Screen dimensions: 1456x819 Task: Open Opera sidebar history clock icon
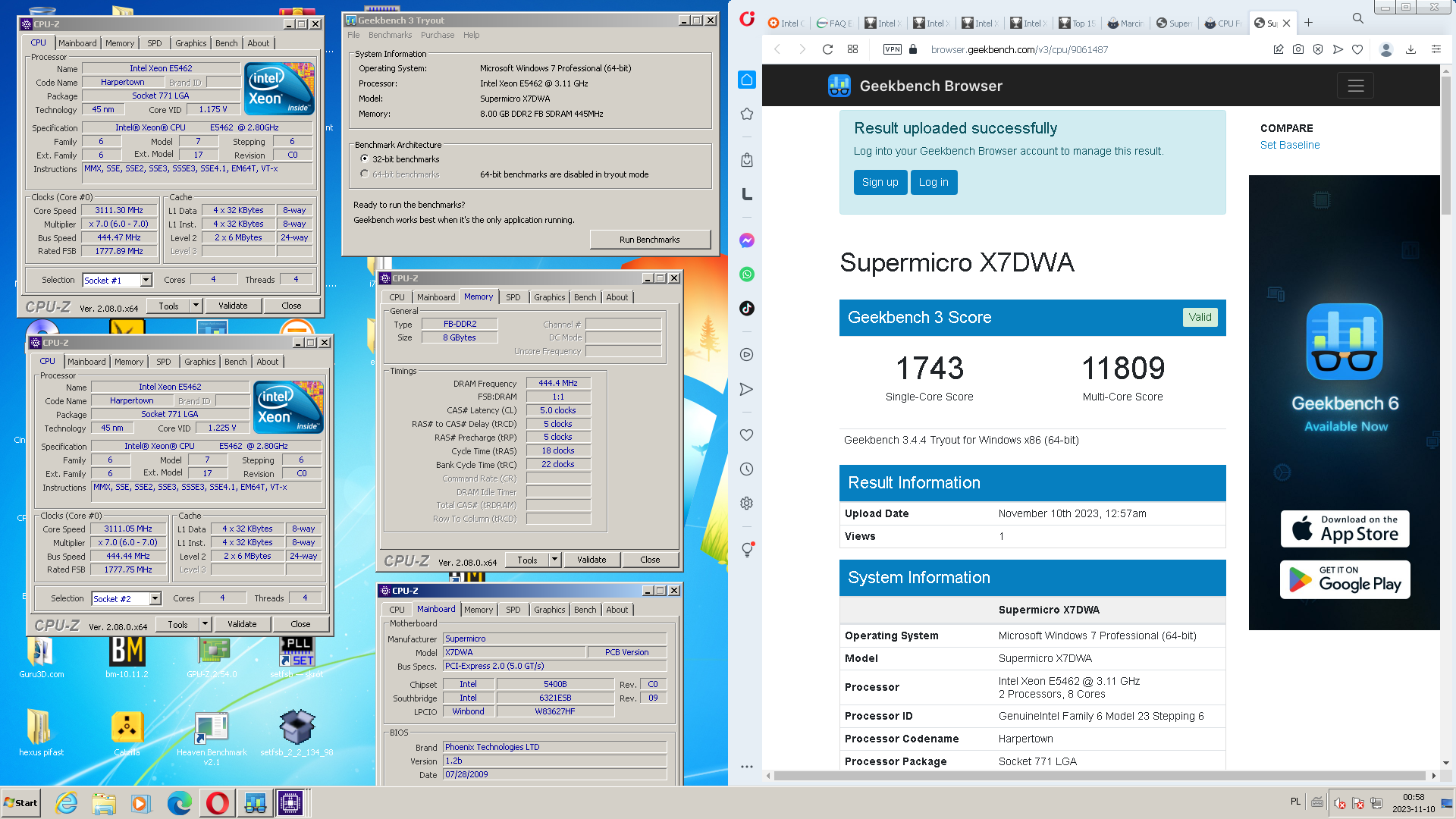click(x=747, y=469)
